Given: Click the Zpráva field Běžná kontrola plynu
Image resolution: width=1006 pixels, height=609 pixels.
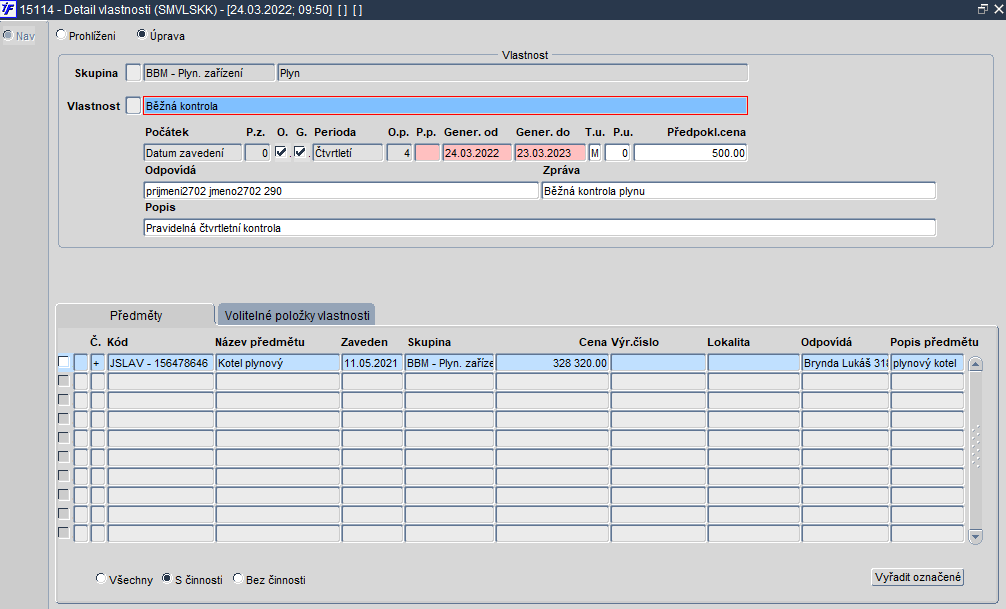Looking at the screenshot, I should 739,191.
